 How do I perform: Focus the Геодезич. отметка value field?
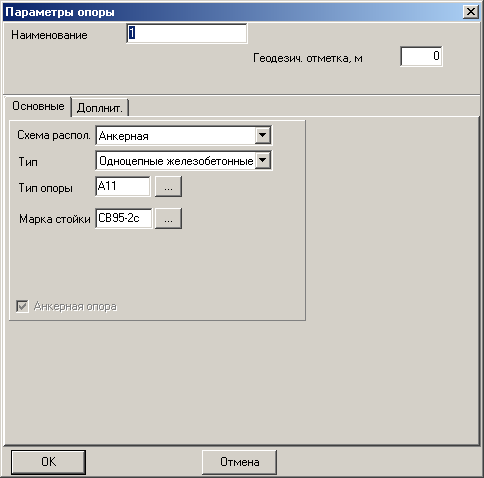(421, 56)
